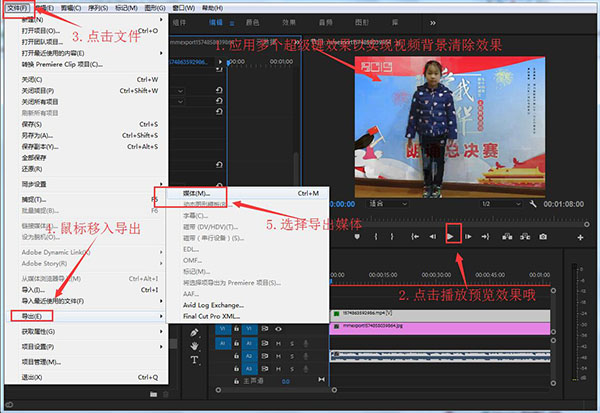Click the status bar icon at bottom left
The width and height of the screenshot is (600, 413).
[x=9, y=405]
